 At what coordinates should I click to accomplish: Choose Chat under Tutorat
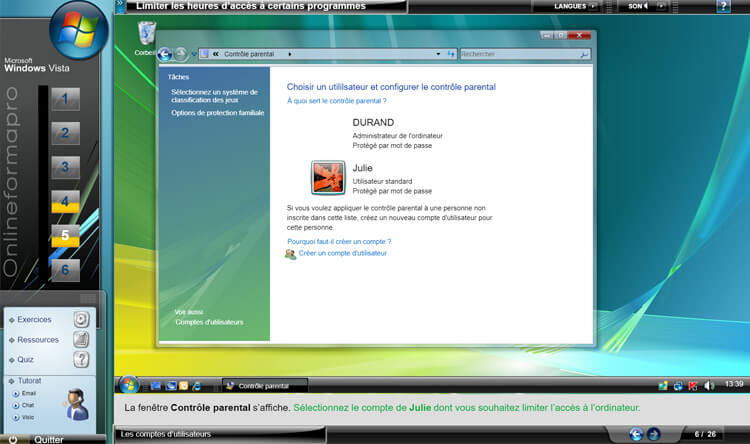coord(28,405)
